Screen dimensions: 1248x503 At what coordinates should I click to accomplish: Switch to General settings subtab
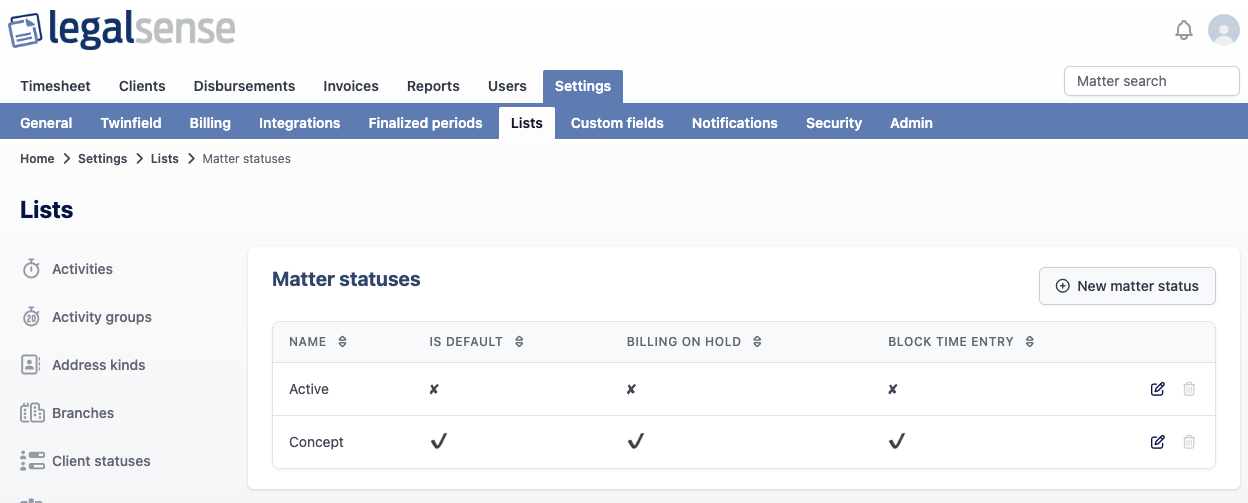pyautogui.click(x=46, y=123)
